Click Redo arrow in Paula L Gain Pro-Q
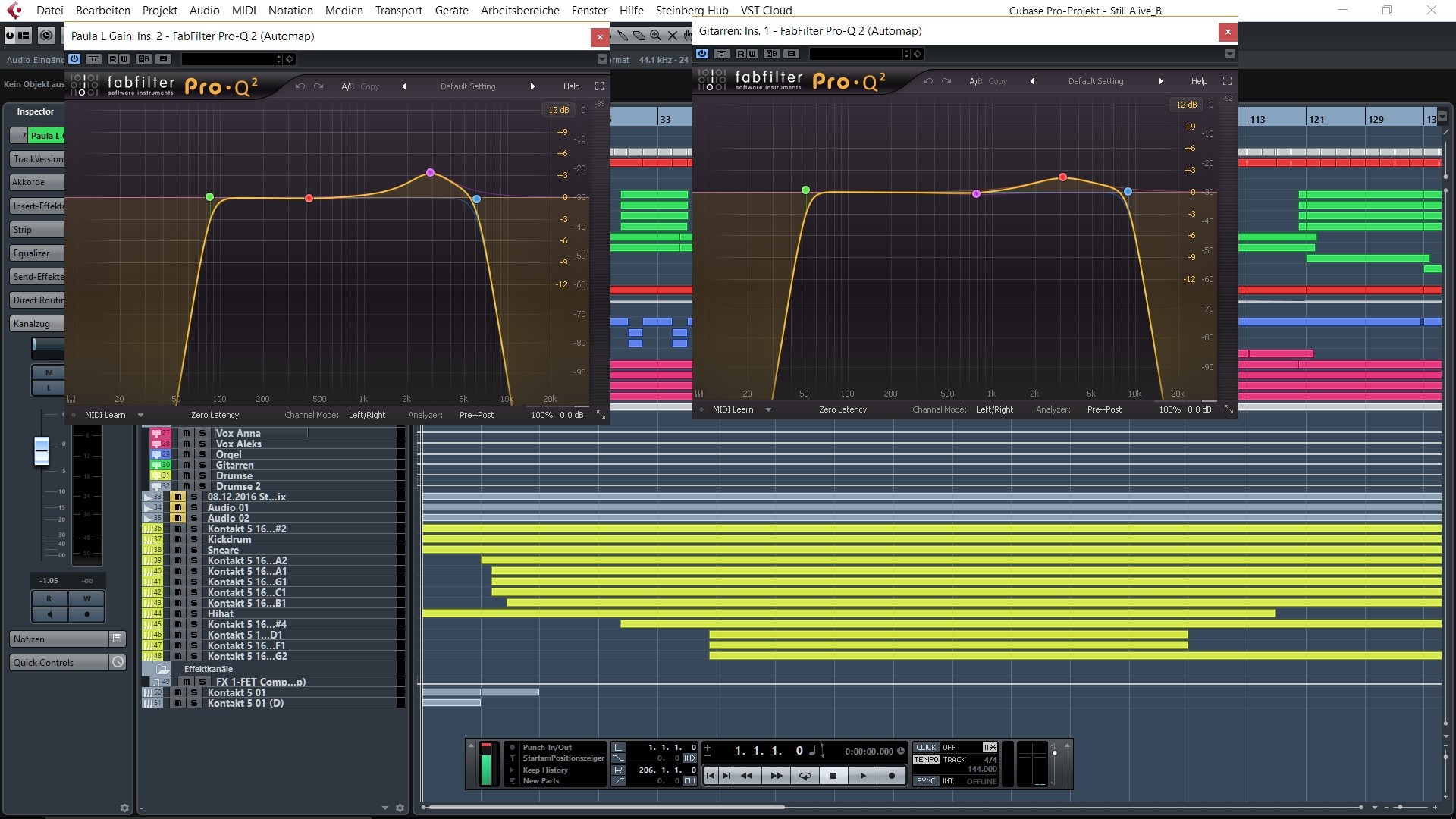 [x=318, y=86]
